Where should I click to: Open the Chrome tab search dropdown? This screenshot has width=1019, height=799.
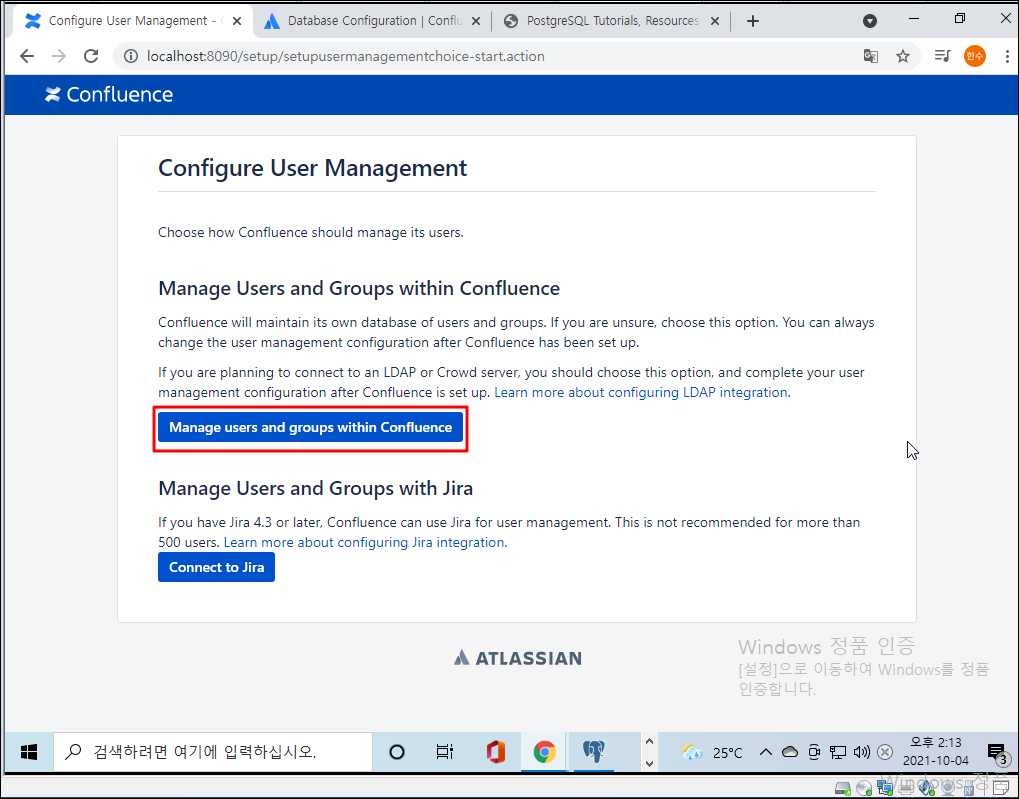[870, 21]
